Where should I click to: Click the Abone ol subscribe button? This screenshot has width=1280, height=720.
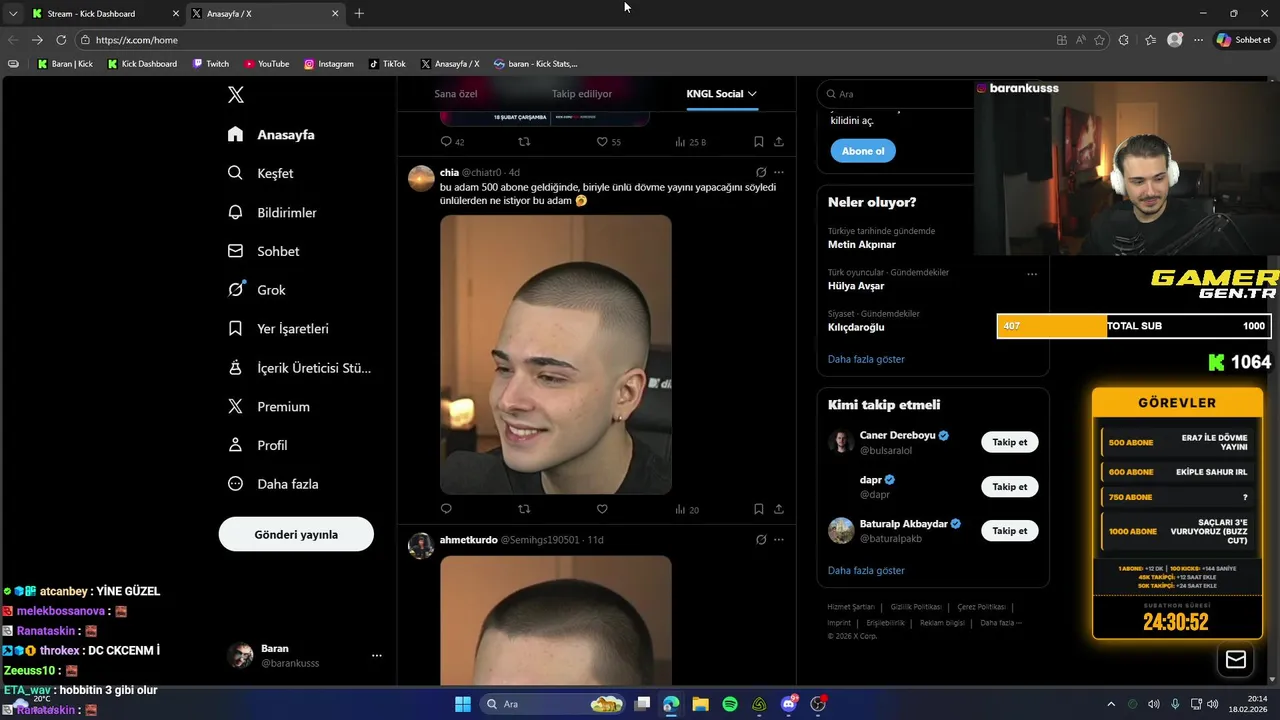coord(863,151)
